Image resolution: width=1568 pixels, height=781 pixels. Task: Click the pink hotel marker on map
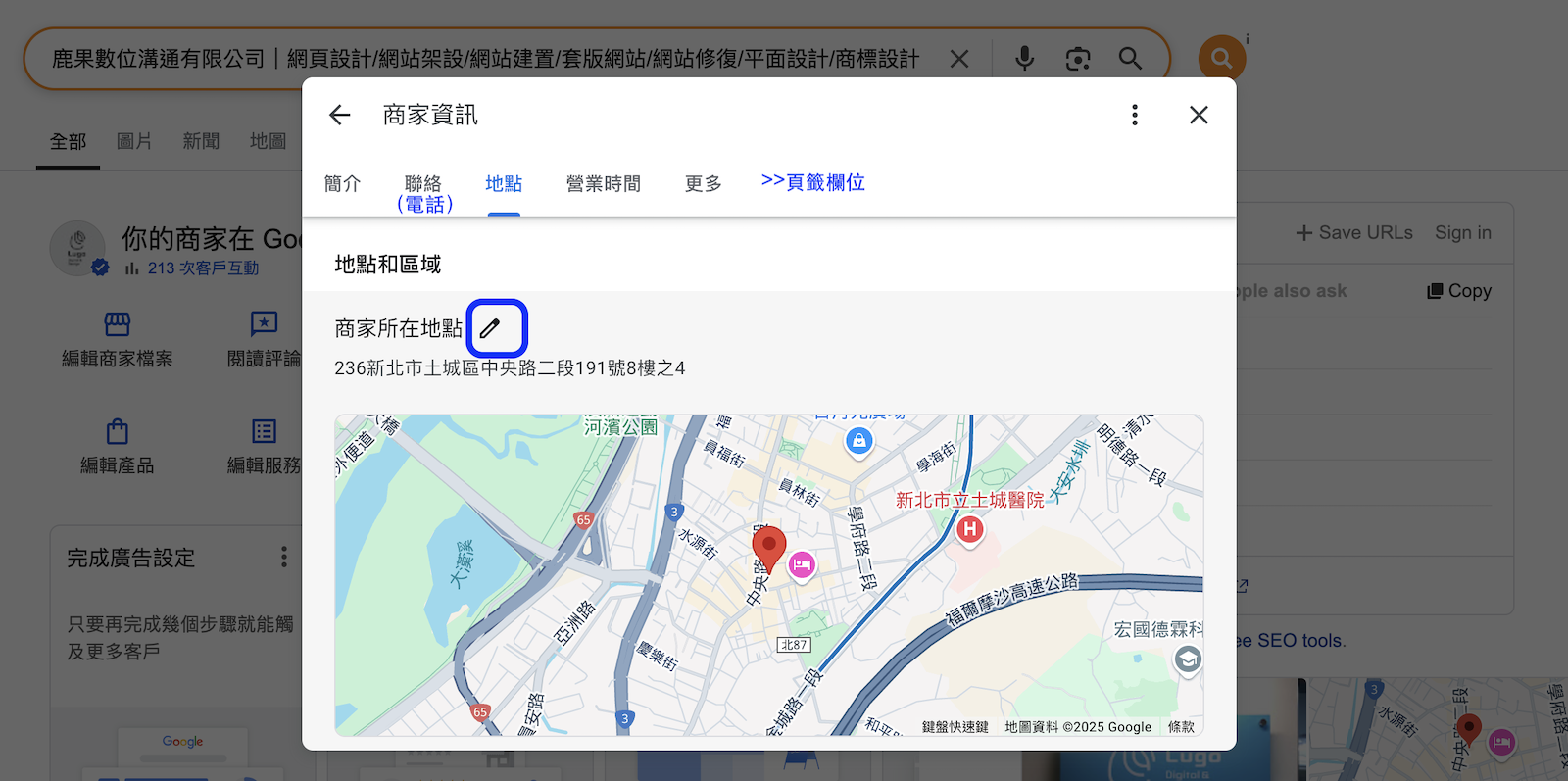(x=803, y=564)
